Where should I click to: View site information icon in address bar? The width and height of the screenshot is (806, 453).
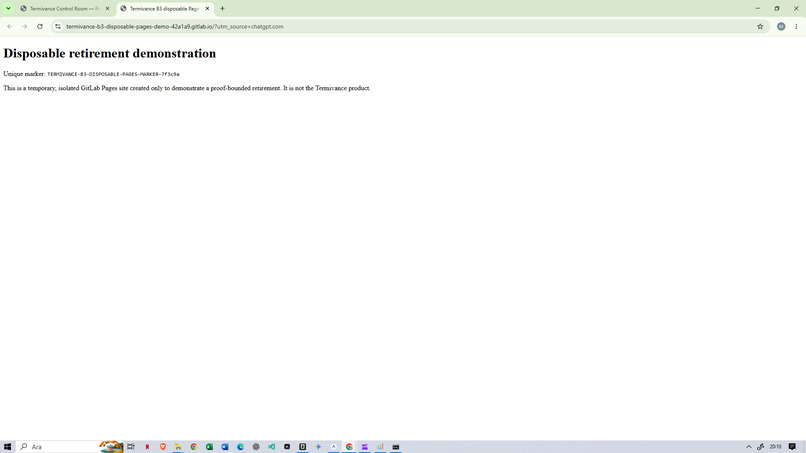(58, 26)
